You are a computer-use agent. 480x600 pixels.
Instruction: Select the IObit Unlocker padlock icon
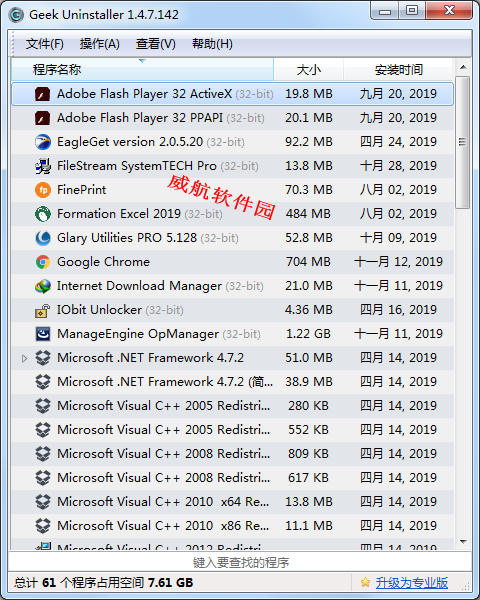click(x=42, y=310)
